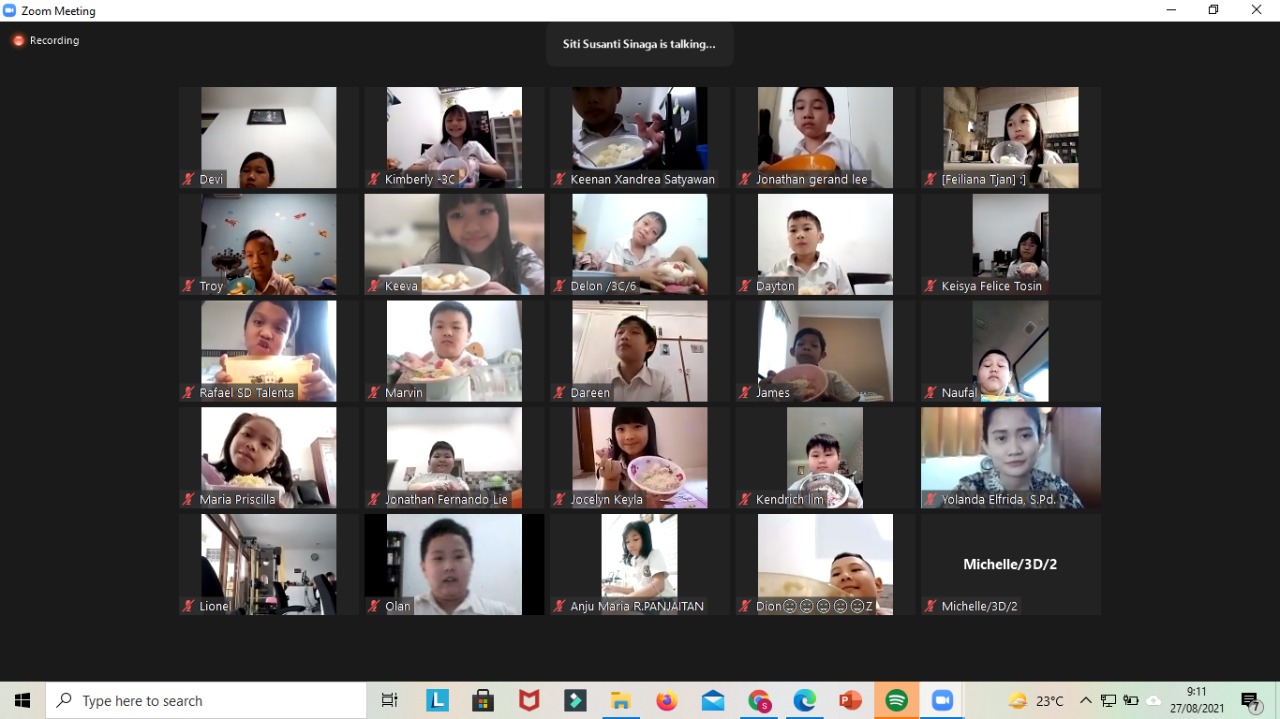
Task: Click the muted mic icon on Michelle/3D/2 tile
Action: [x=931, y=606]
